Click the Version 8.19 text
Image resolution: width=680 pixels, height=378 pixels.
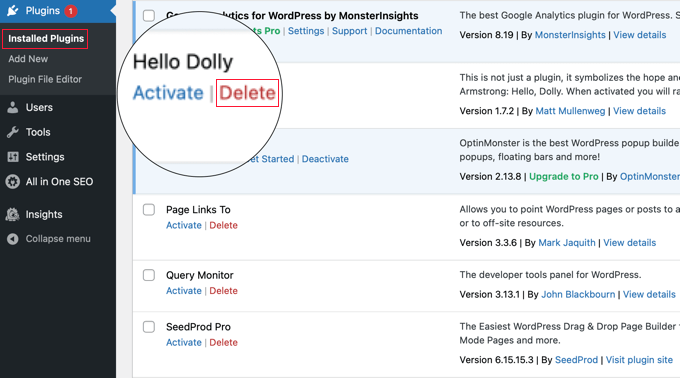point(486,35)
